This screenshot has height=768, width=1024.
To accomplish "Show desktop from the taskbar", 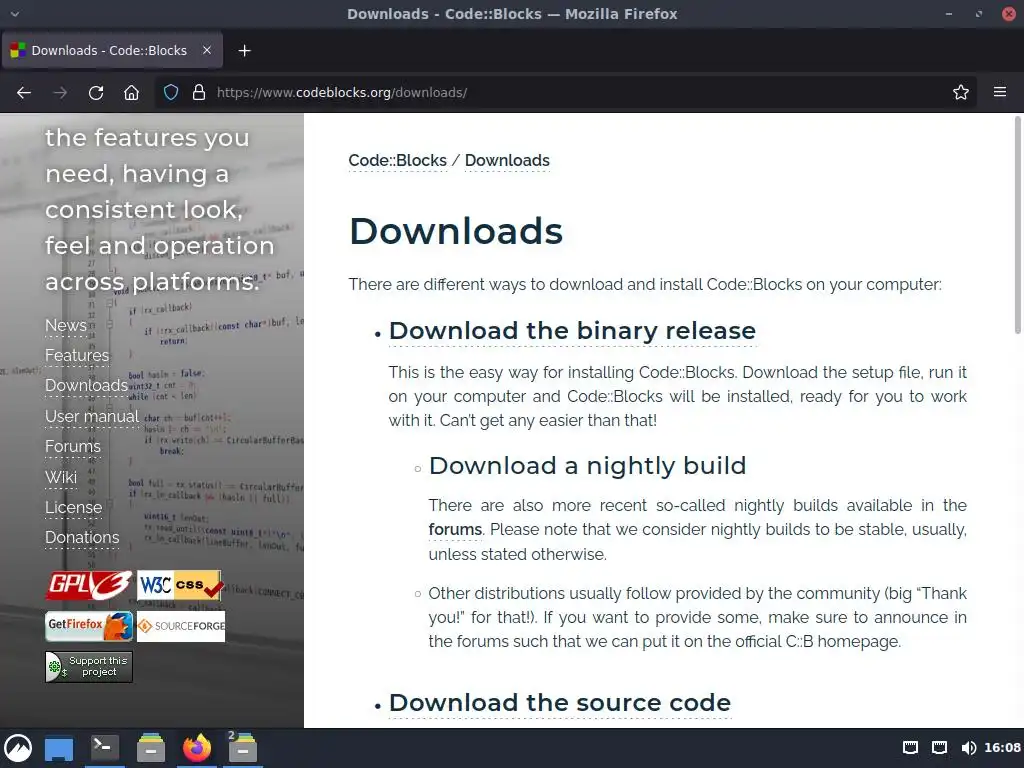I will point(59,749).
